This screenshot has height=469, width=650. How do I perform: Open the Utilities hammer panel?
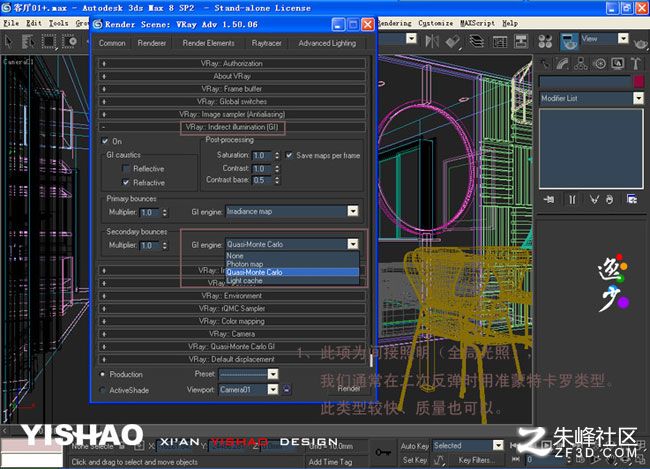(x=635, y=63)
